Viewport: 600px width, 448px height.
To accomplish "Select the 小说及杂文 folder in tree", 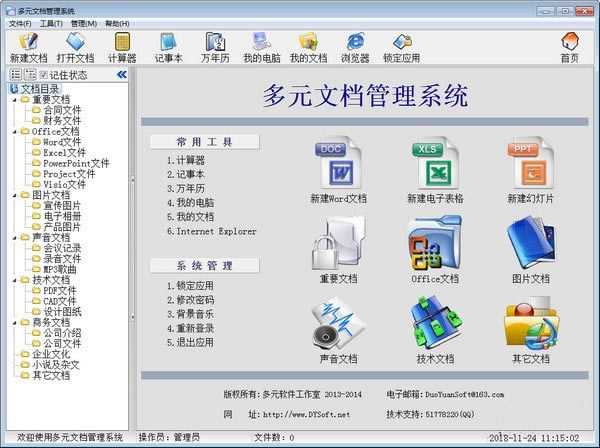I will click(x=57, y=364).
